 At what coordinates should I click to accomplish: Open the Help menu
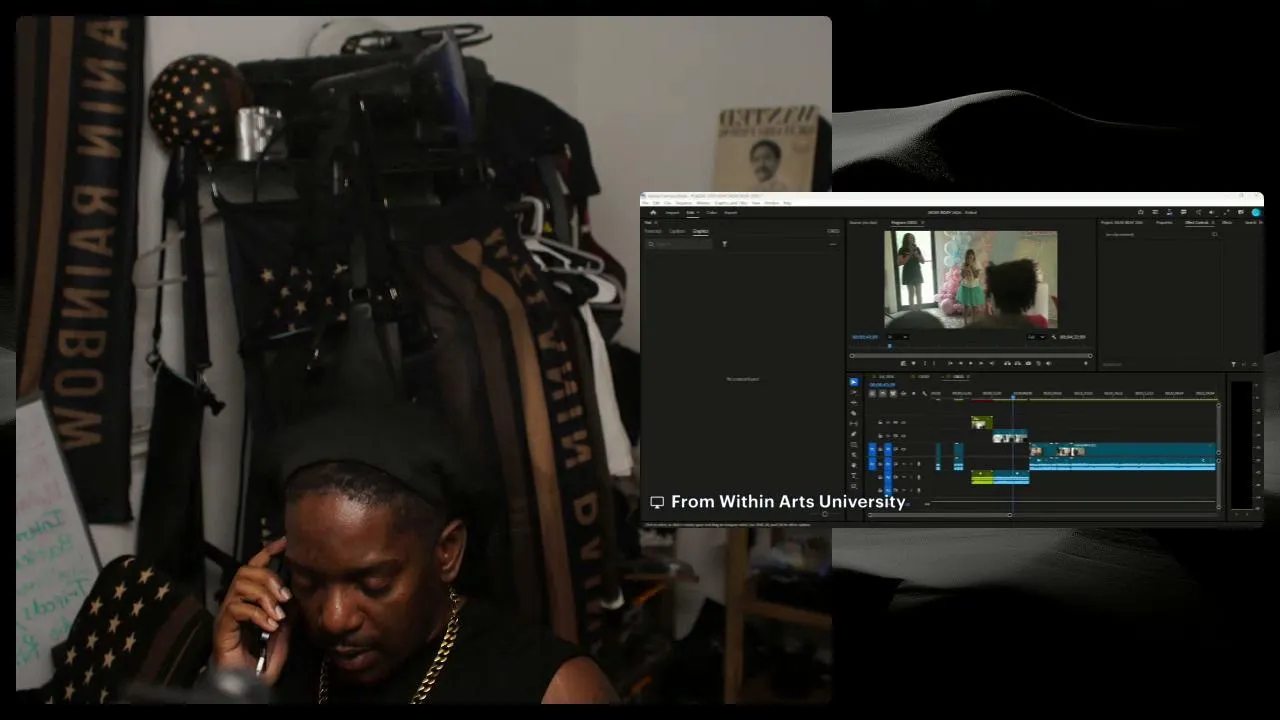[x=787, y=203]
